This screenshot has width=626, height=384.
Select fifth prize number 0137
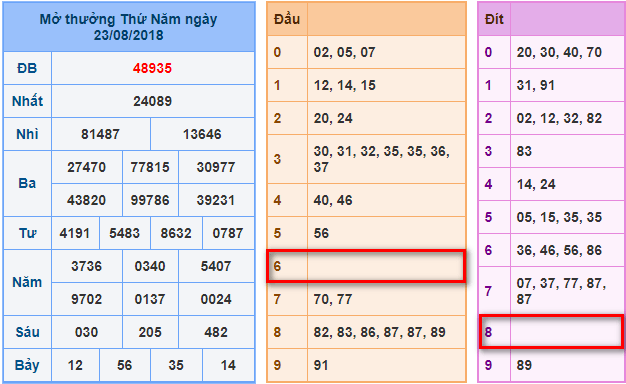click(150, 299)
